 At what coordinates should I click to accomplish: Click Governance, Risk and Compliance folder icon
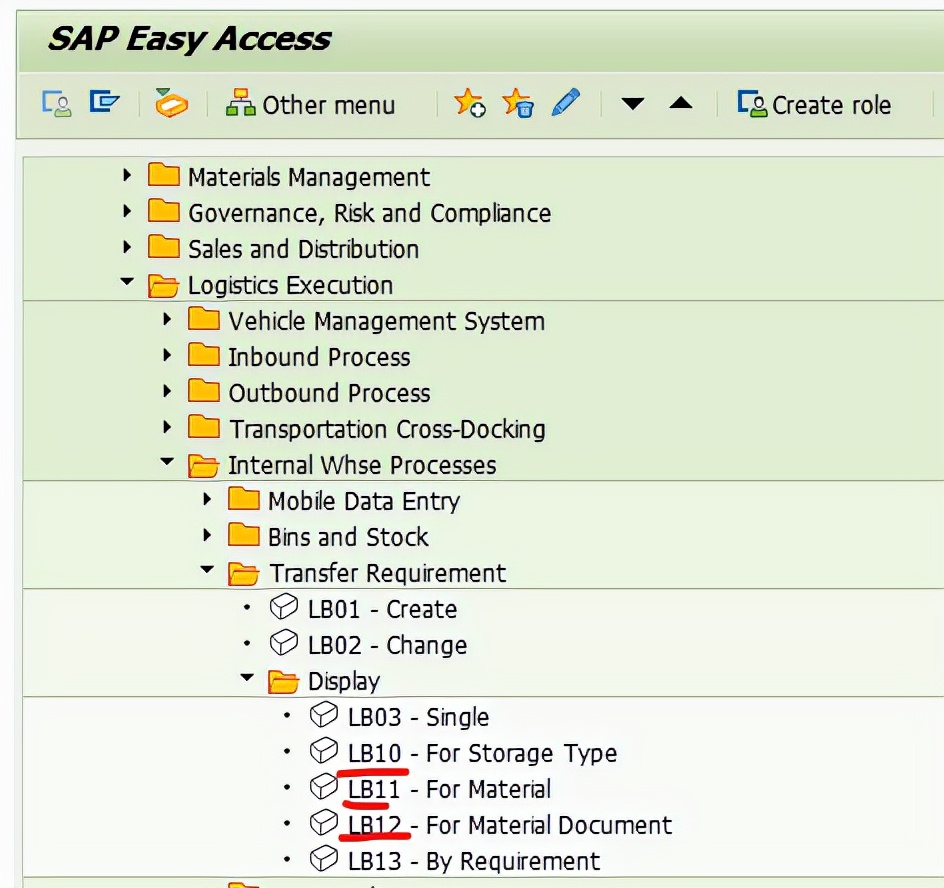point(163,211)
